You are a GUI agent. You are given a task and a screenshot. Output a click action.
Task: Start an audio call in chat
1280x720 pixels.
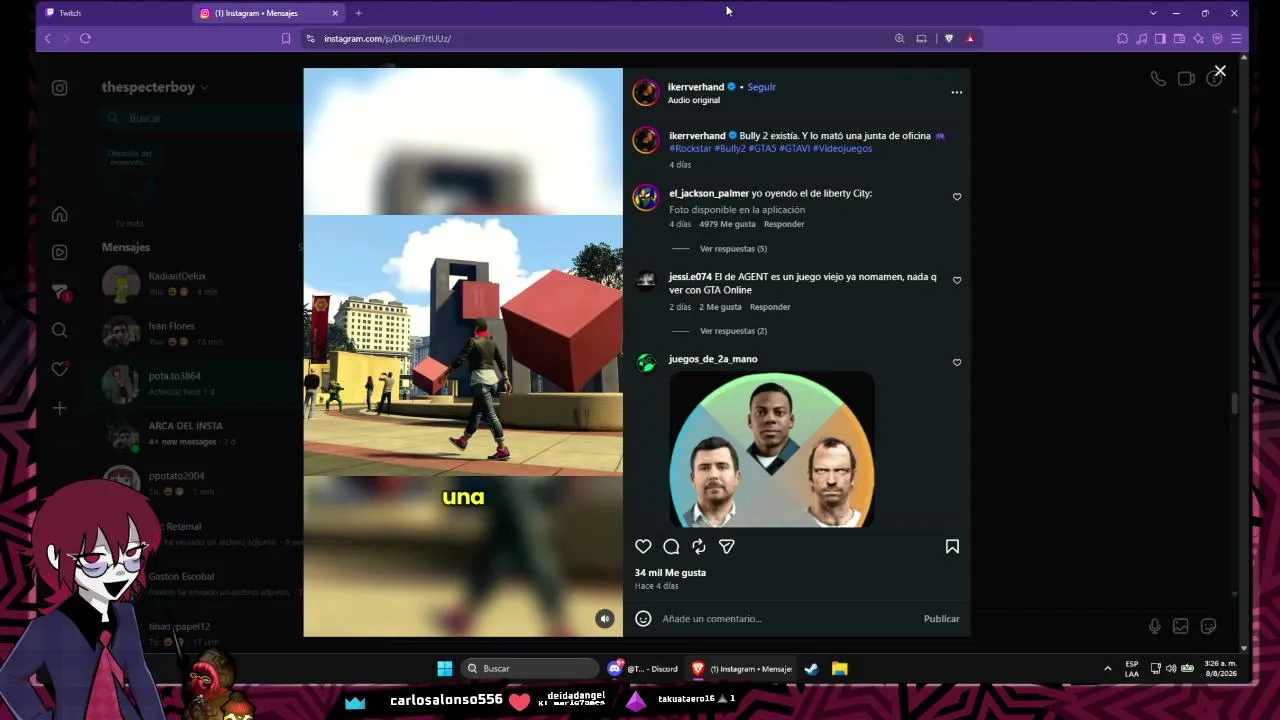coord(1158,79)
